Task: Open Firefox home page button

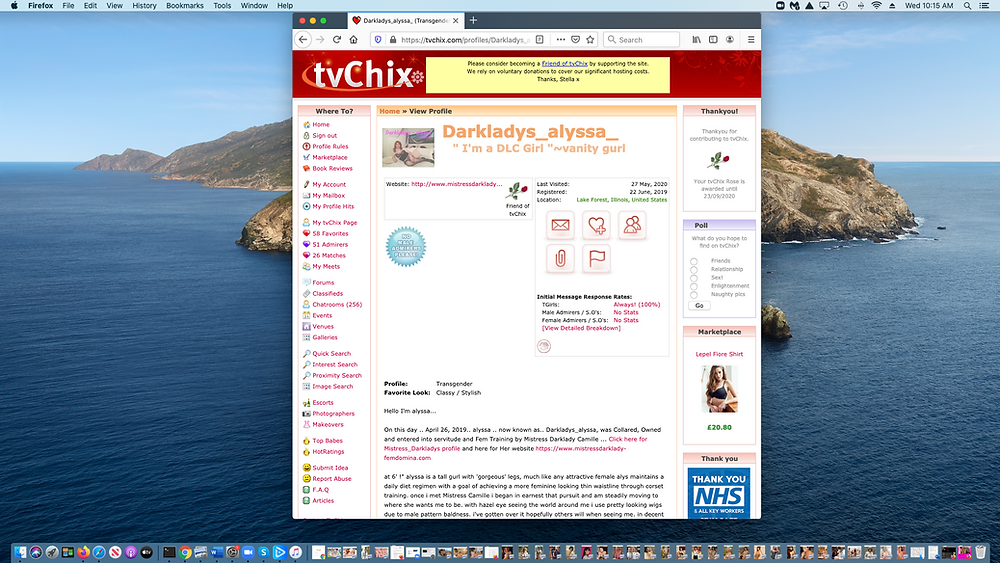Action: (353, 40)
